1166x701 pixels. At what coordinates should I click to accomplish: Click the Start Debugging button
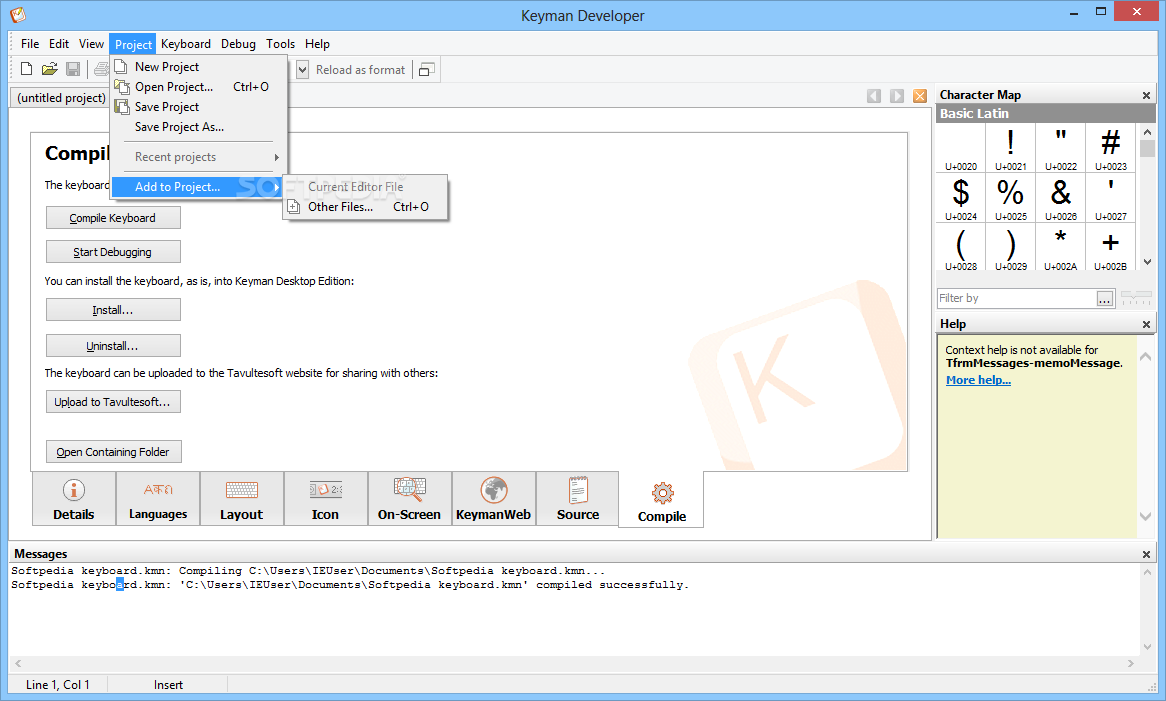click(113, 252)
